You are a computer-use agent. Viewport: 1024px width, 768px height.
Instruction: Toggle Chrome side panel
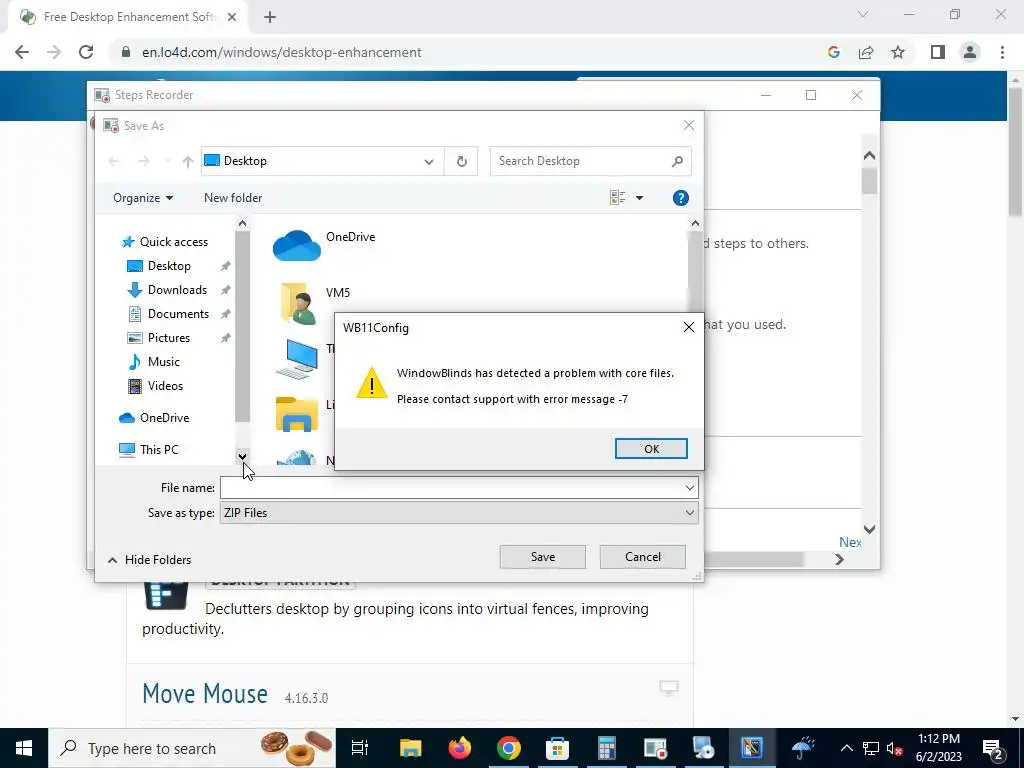pos(938,52)
